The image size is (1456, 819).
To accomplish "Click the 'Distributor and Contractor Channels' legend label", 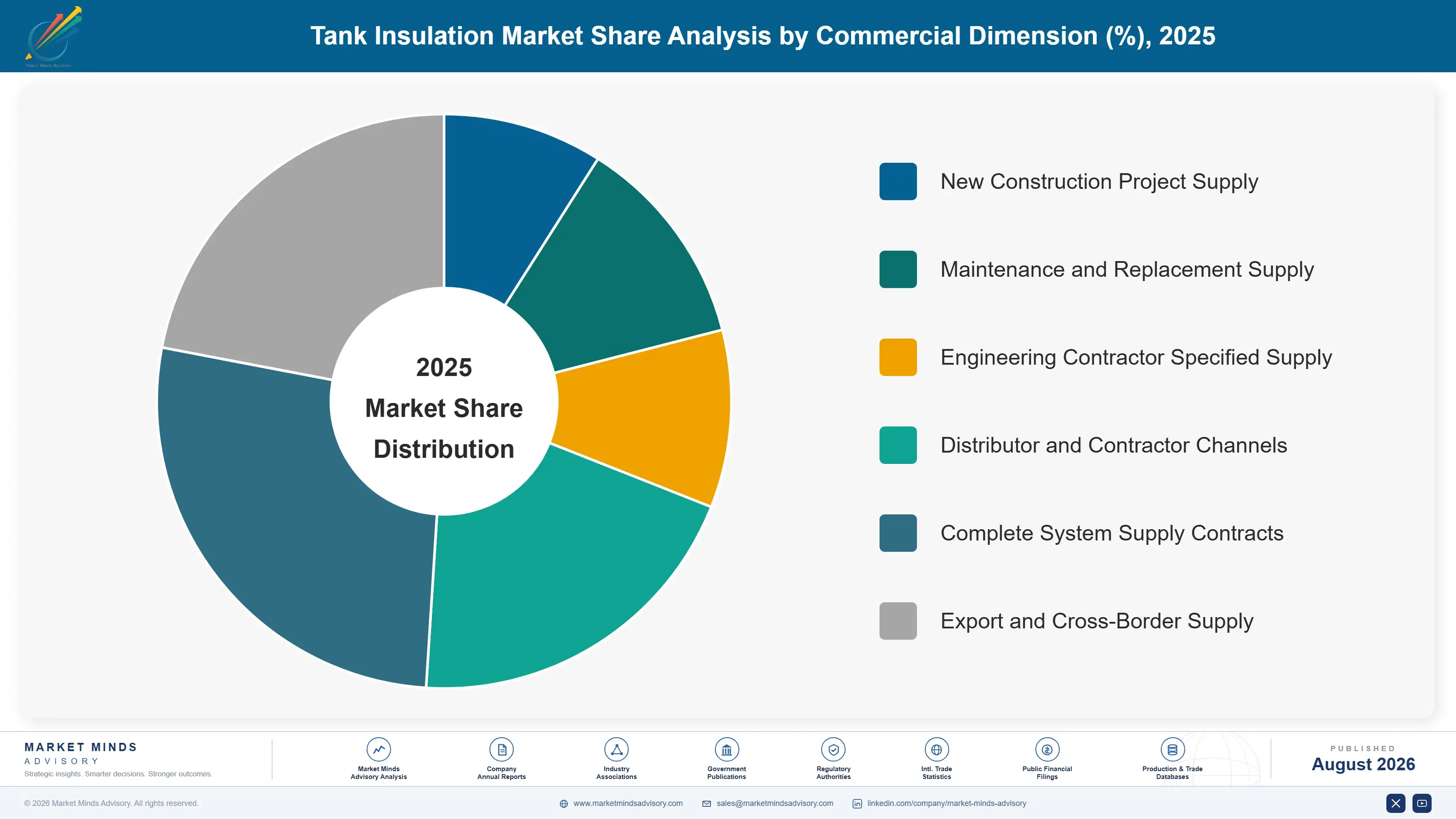I will click(1113, 445).
